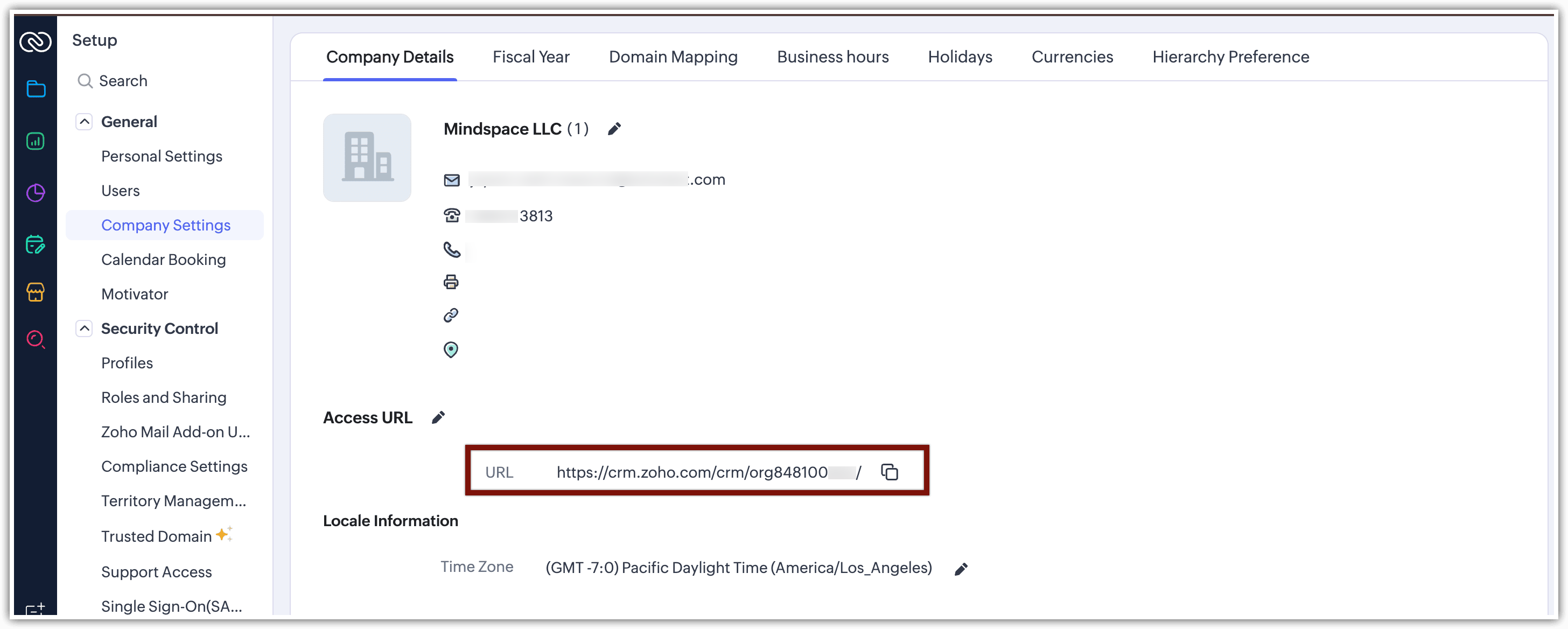This screenshot has width=1568, height=629.
Task: Click the Zoho CRM logo icon
Action: pyautogui.click(x=36, y=41)
